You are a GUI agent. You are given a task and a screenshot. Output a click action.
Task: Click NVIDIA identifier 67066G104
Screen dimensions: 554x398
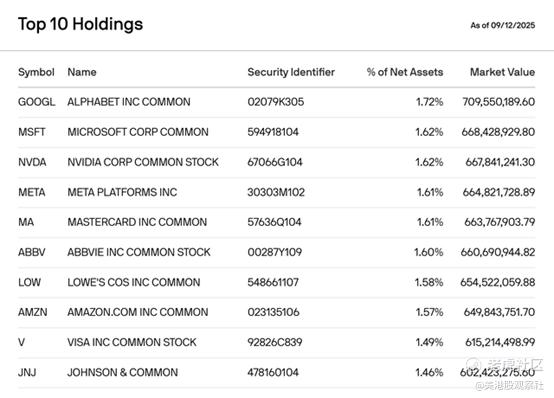click(275, 162)
